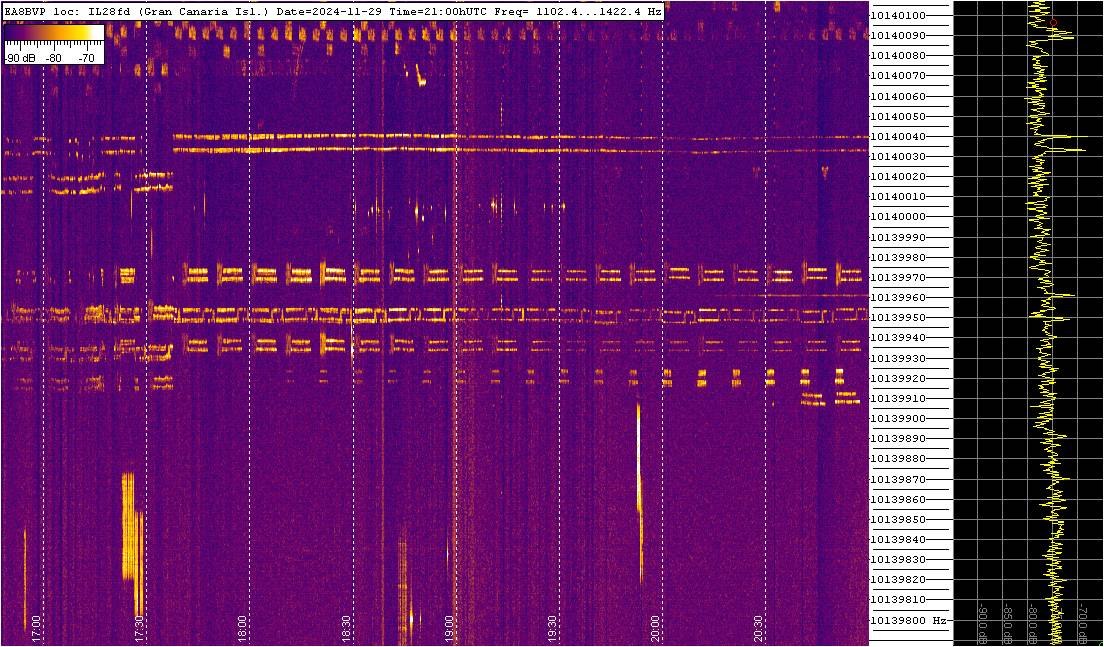Click frequency label 10139940
Screen dimensions: 1104x647
tap(898, 338)
